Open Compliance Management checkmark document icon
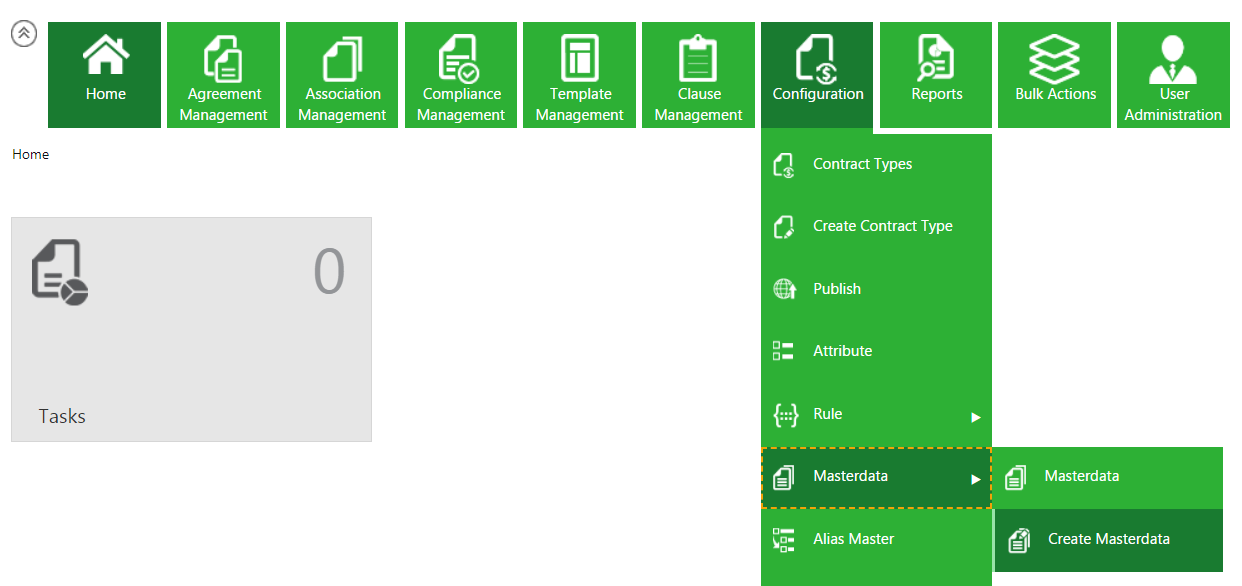 point(460,60)
